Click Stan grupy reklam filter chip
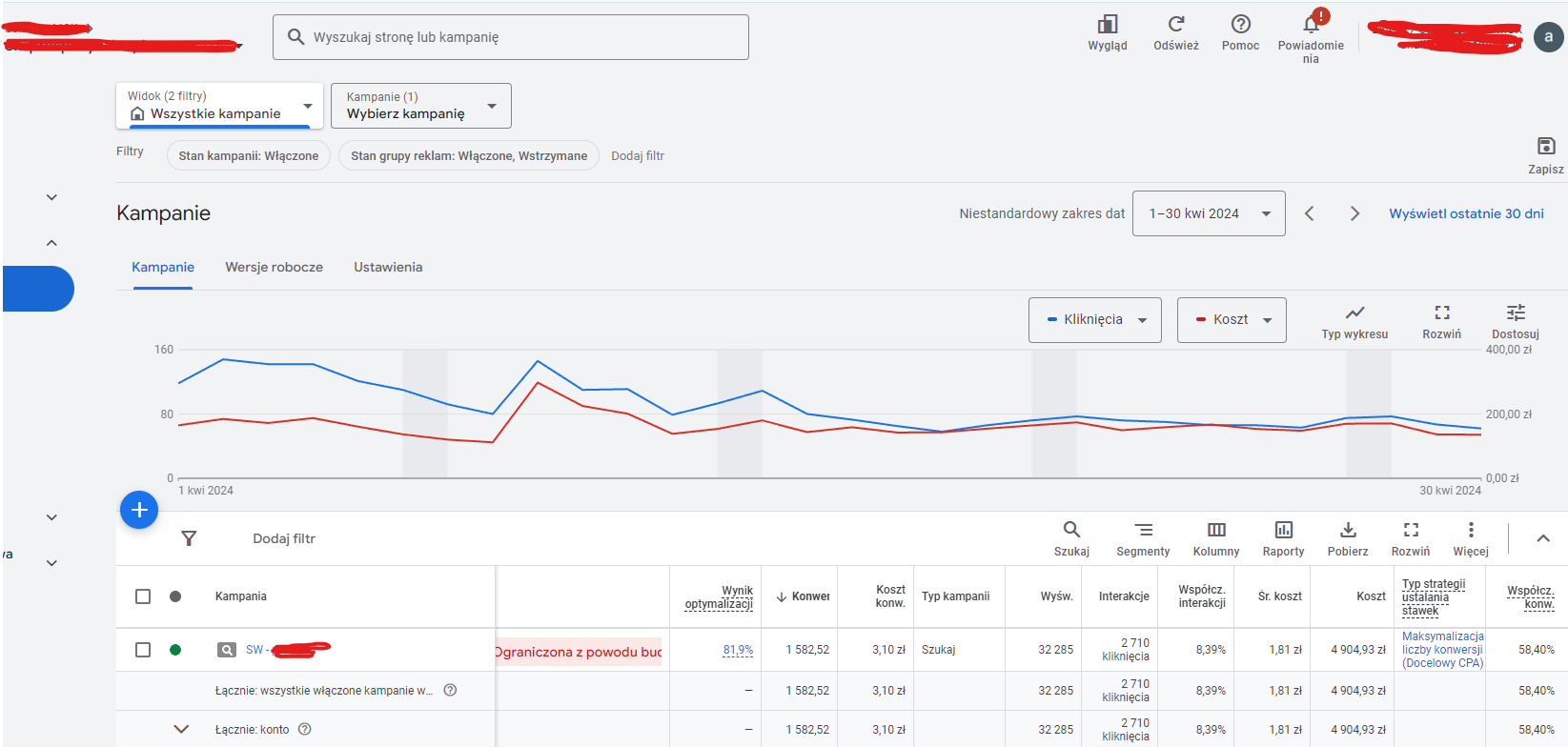The height and width of the screenshot is (747, 1568). pyautogui.click(x=469, y=155)
